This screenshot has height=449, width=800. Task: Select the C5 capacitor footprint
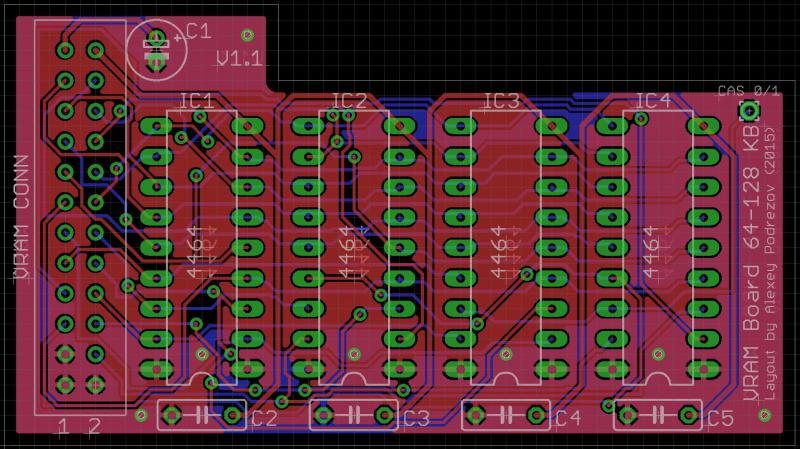(x=658, y=414)
